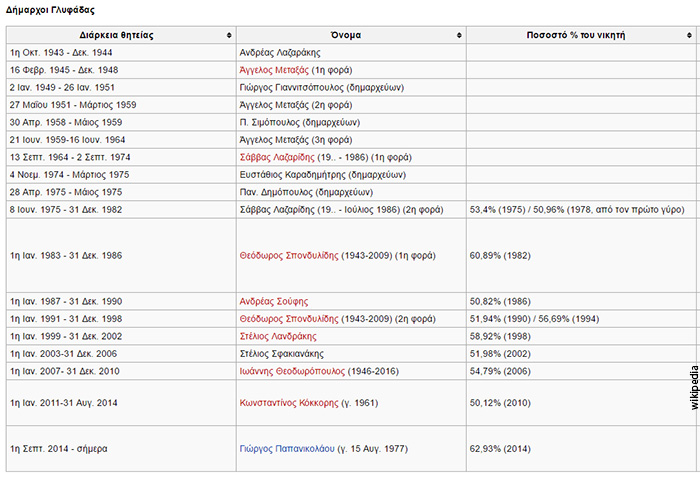Open the Θεόδωρος Σπονδυλίδης link in the 1991 row
Screen dimensions: 700x477
(x=289, y=318)
